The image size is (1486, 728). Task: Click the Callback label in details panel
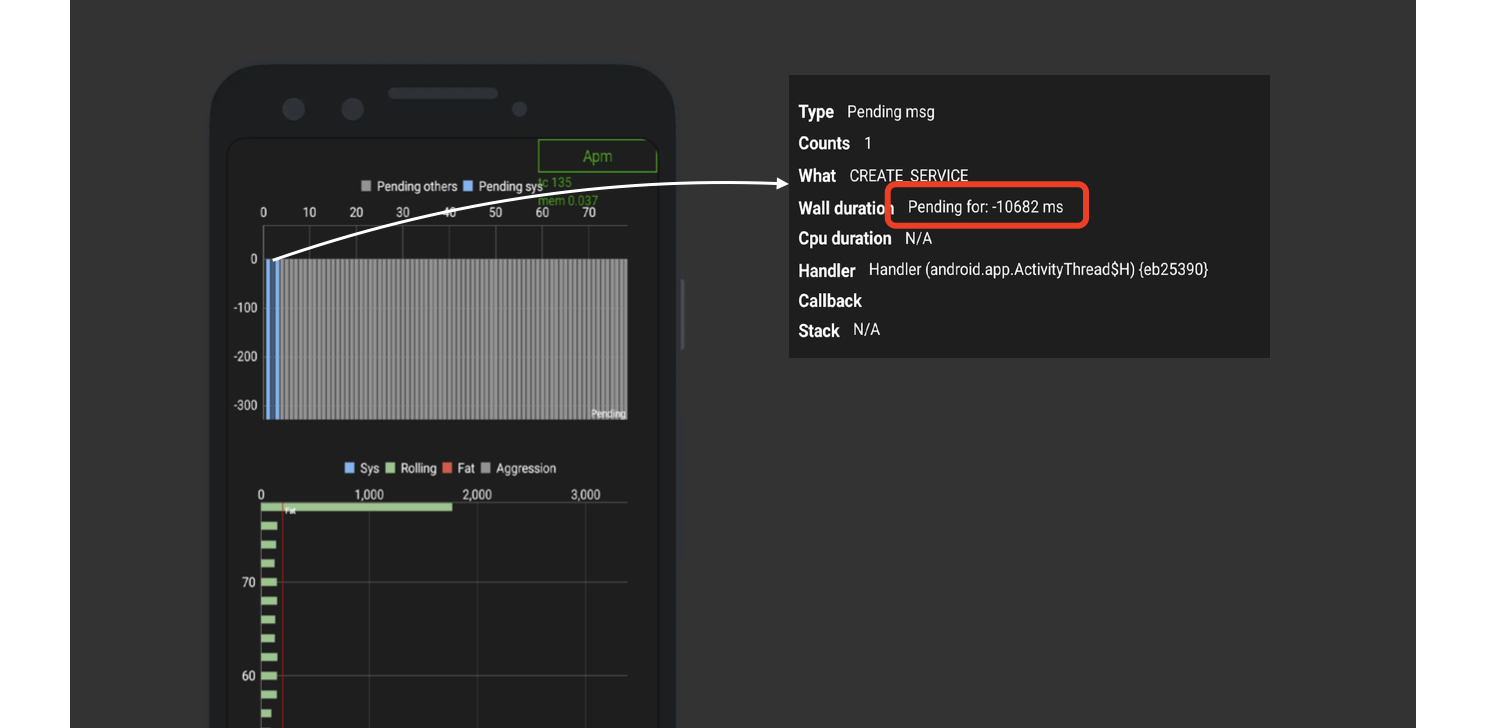(830, 301)
